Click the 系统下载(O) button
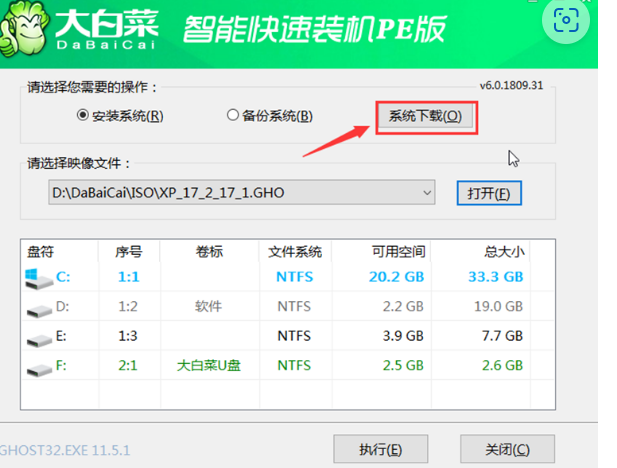The height and width of the screenshot is (468, 617). pos(425,116)
